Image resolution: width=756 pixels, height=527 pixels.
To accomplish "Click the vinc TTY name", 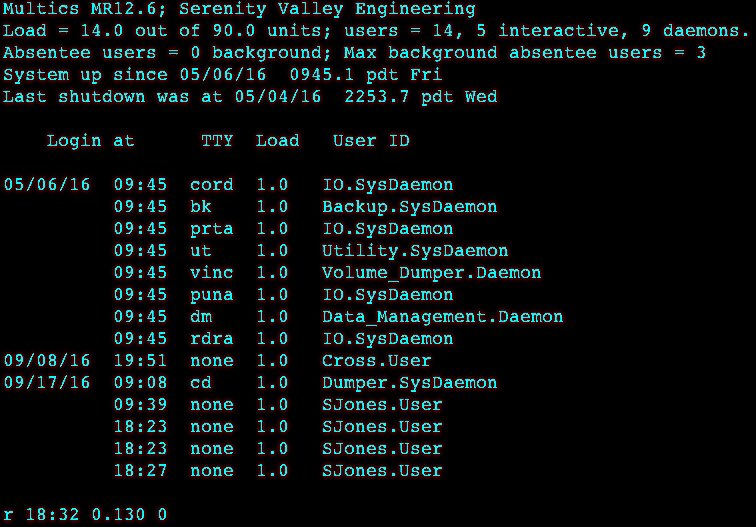I will [212, 273].
